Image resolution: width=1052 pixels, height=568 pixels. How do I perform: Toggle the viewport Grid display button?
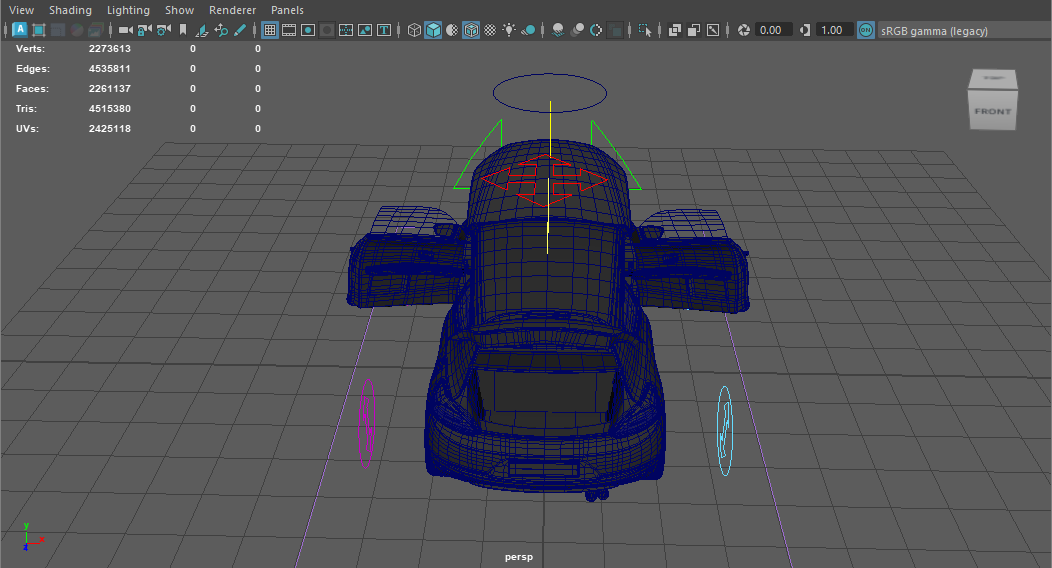point(270,30)
